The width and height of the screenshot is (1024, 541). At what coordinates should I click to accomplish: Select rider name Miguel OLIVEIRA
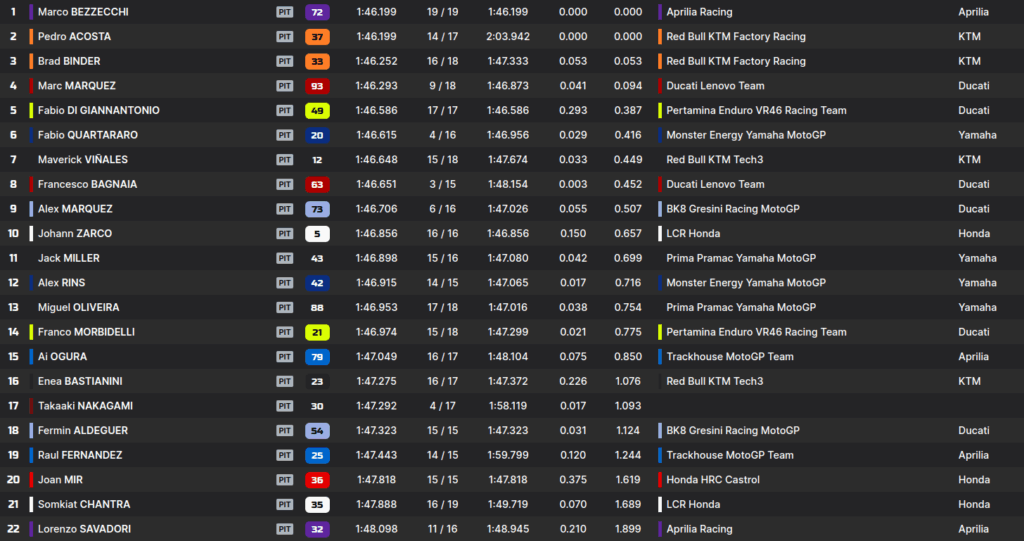pyautogui.click(x=78, y=308)
